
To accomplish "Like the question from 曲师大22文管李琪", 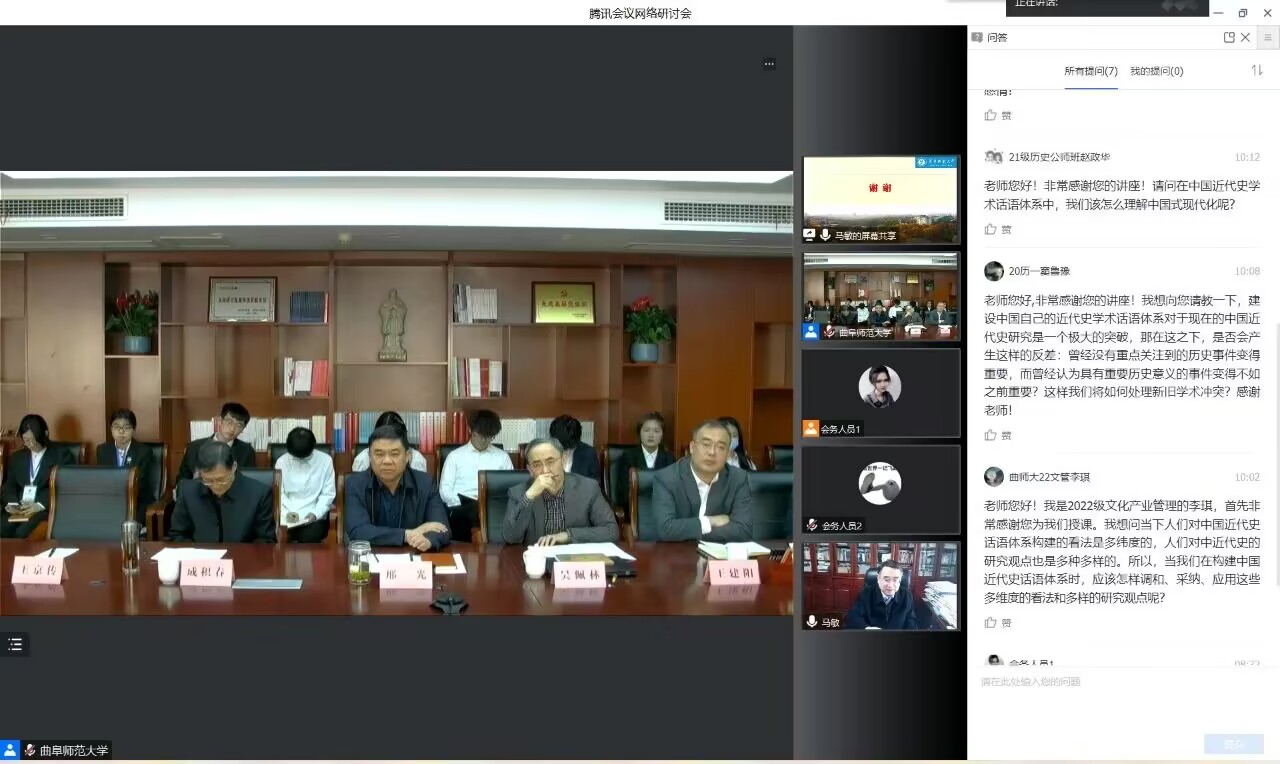I will [x=991, y=622].
